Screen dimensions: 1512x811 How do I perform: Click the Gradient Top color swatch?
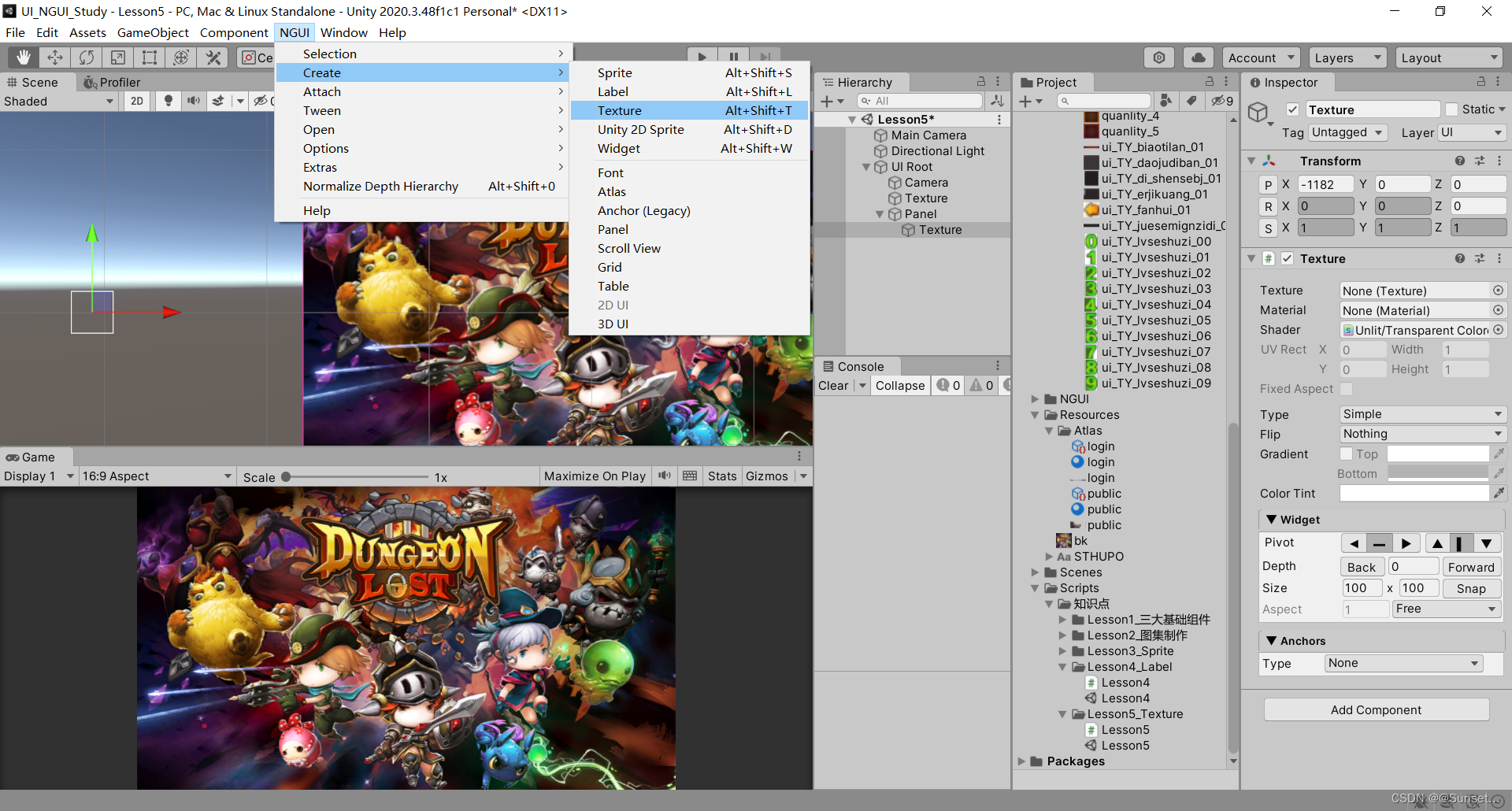(x=1438, y=454)
